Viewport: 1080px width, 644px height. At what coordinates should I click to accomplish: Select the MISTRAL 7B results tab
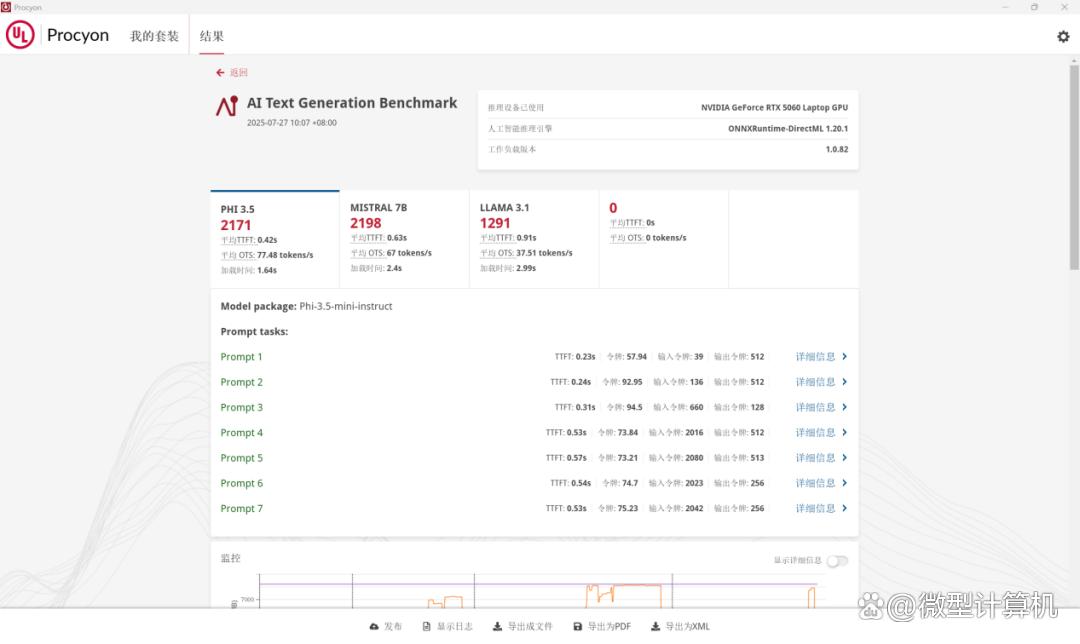click(x=404, y=238)
